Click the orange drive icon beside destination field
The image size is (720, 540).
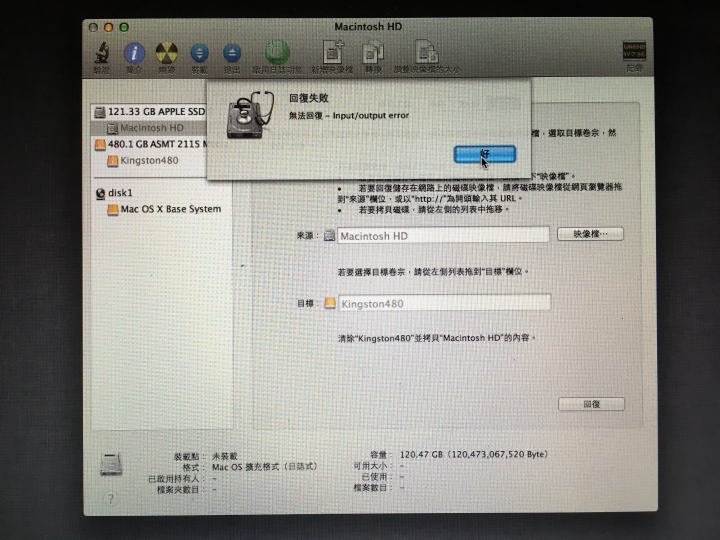(330, 303)
